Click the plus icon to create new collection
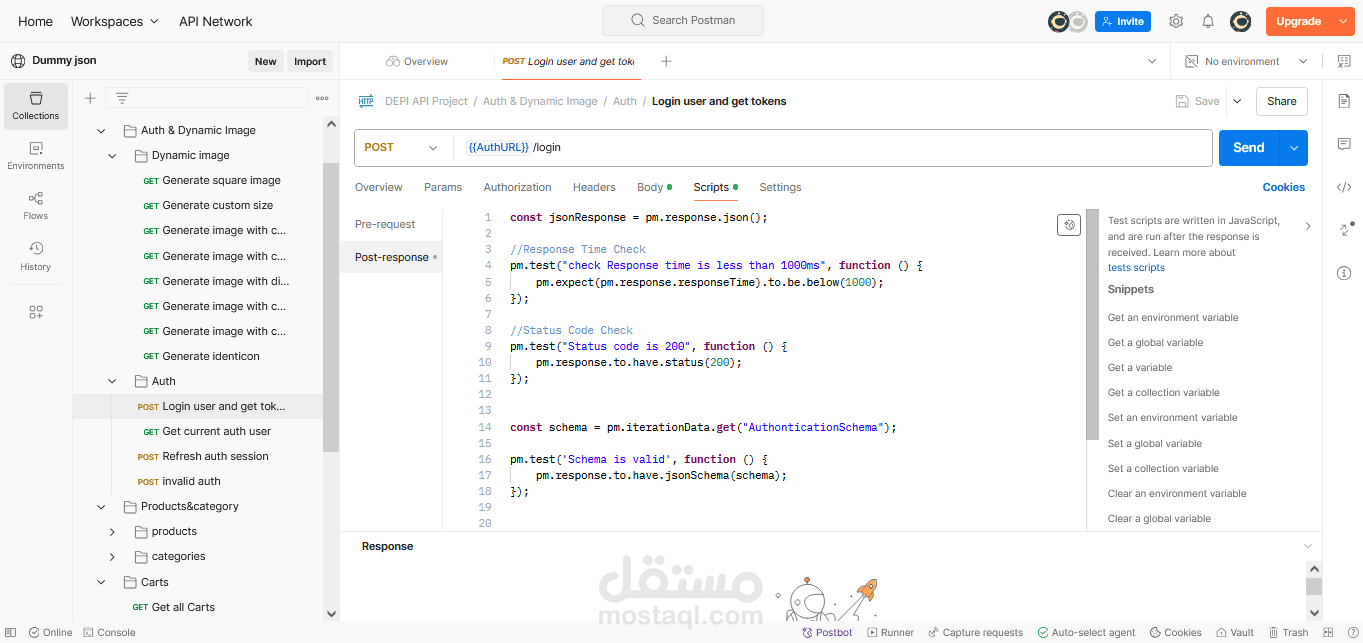Screen dimensions: 1363x643 tap(90, 98)
